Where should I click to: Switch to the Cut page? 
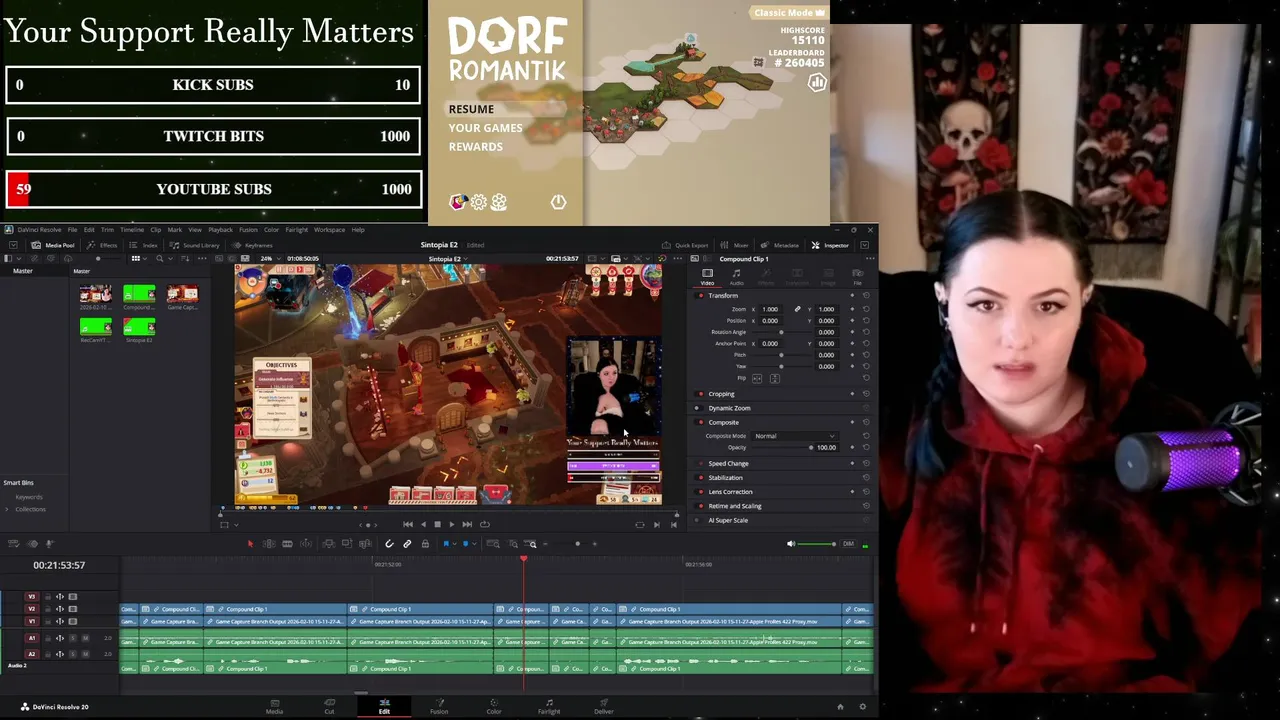pos(329,706)
